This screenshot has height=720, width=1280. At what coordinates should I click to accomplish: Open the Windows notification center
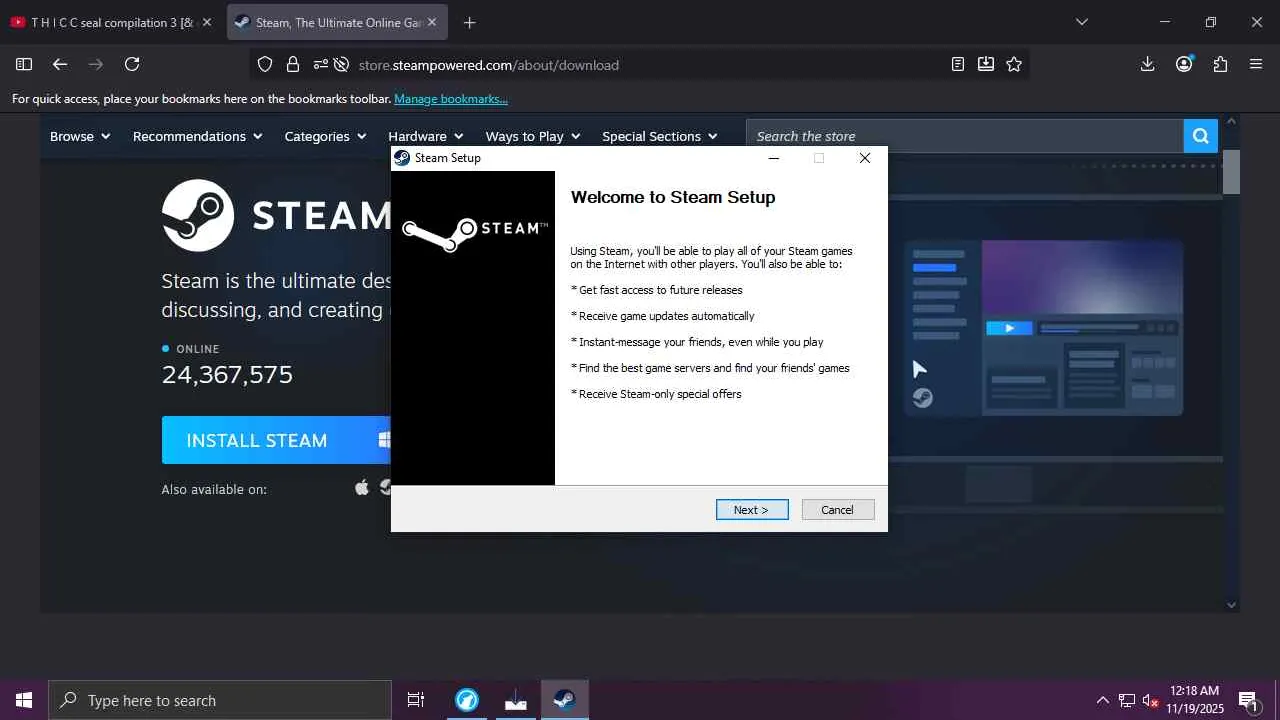1249,701
